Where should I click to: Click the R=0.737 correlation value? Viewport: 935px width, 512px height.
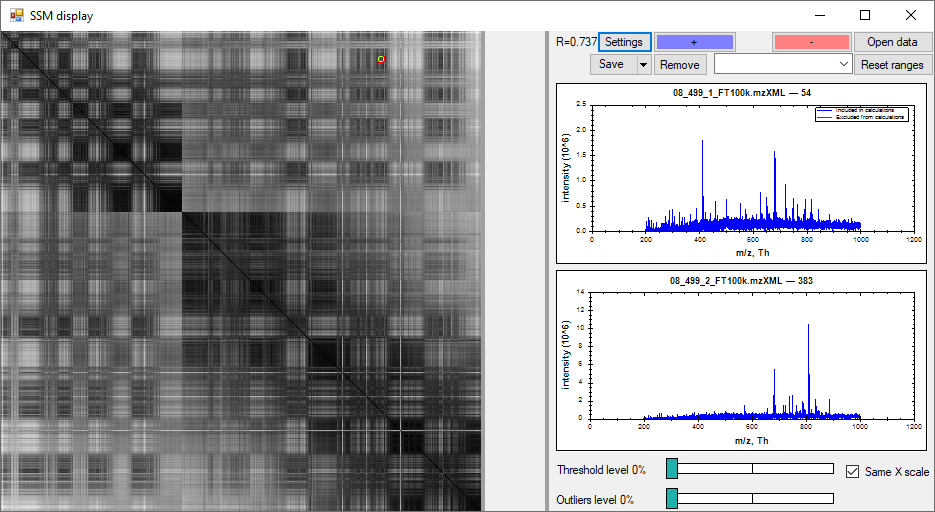click(x=576, y=42)
